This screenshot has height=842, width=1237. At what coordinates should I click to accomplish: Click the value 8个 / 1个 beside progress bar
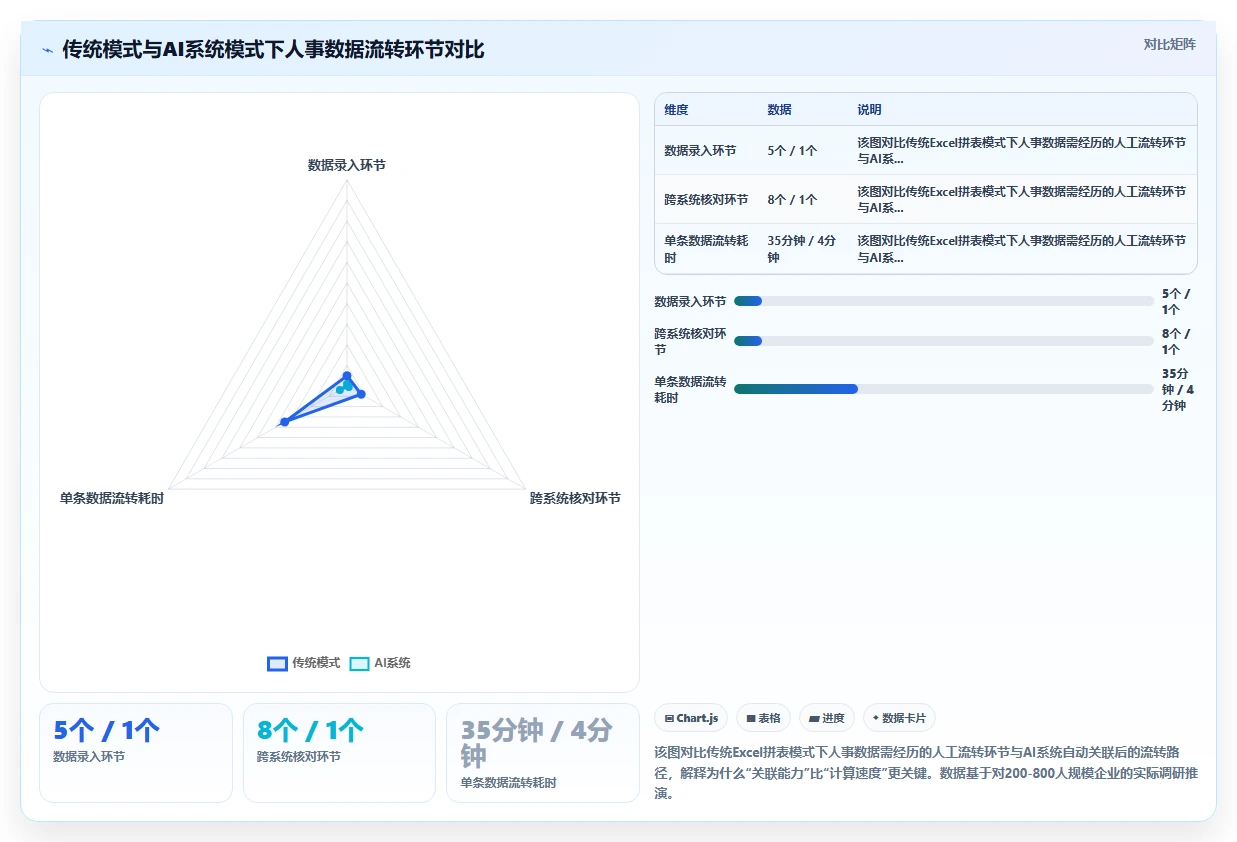click(x=1177, y=341)
